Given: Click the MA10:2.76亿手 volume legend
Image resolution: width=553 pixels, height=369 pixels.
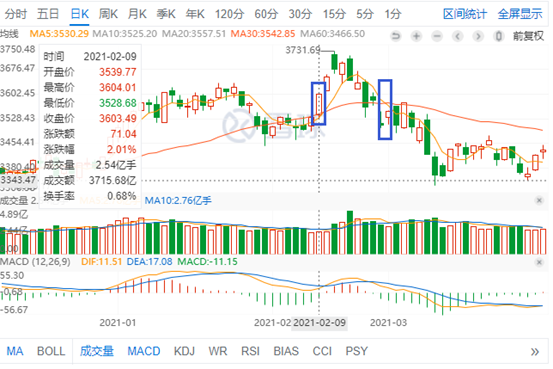Looking at the screenshot, I should coord(178,201).
